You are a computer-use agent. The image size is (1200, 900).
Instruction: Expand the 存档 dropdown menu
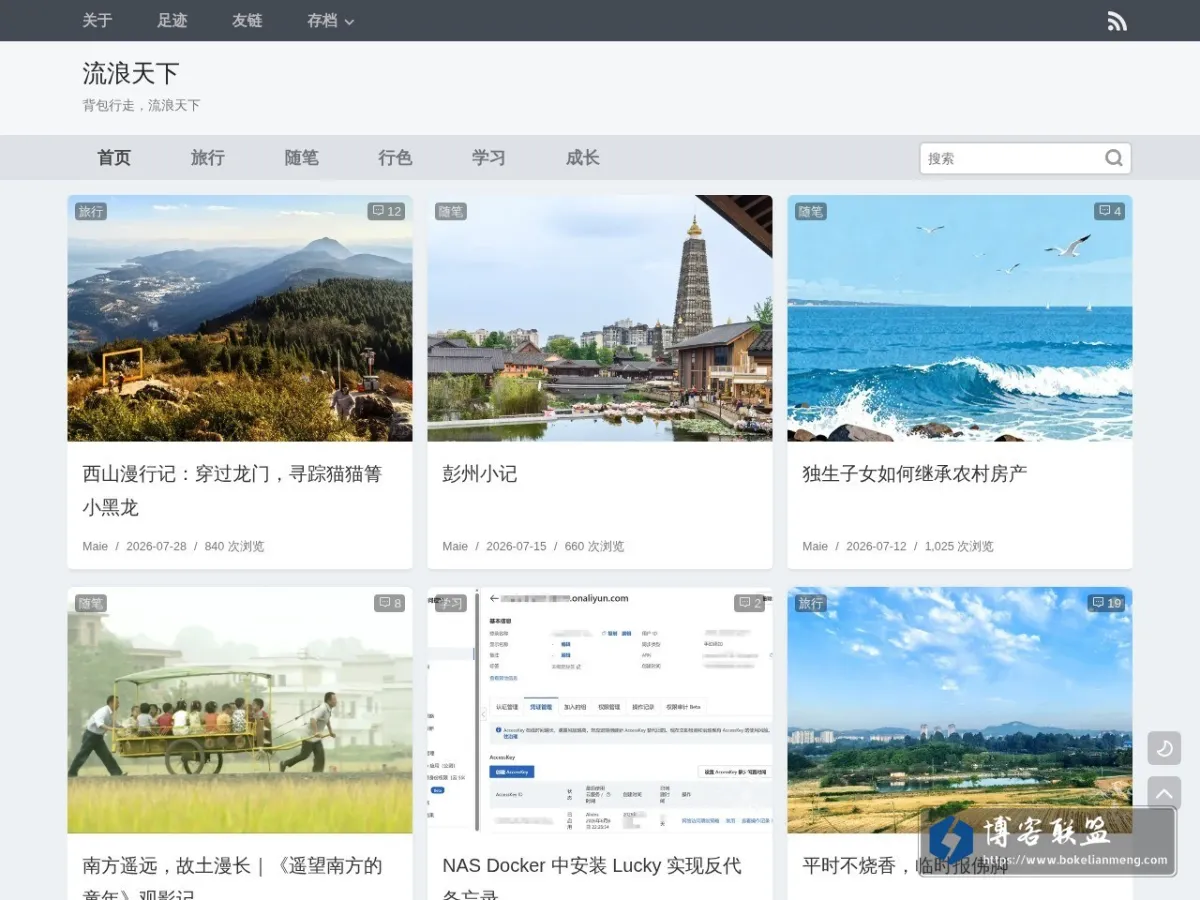pos(330,20)
